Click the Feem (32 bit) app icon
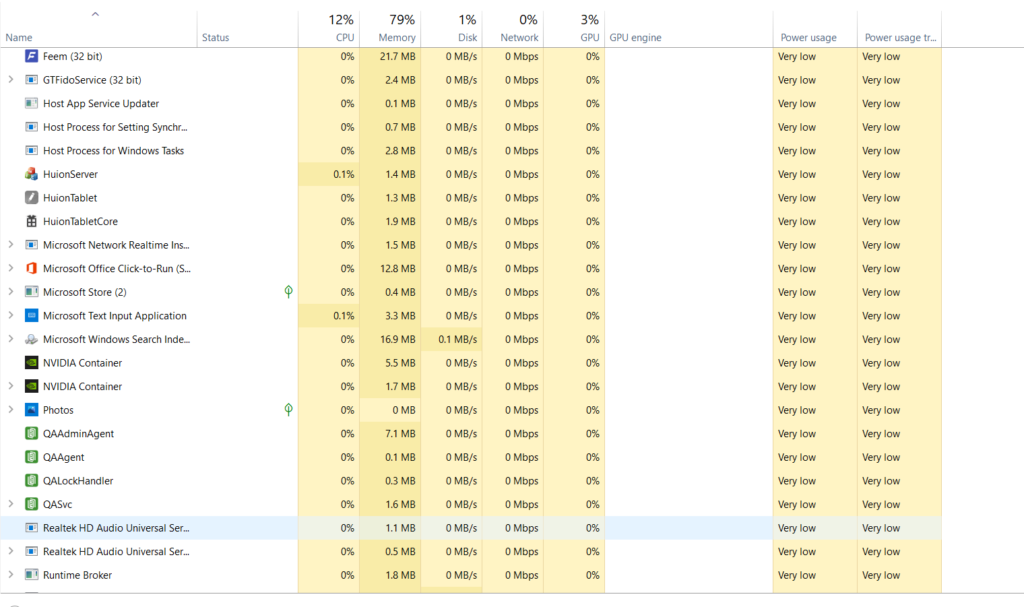 31,56
